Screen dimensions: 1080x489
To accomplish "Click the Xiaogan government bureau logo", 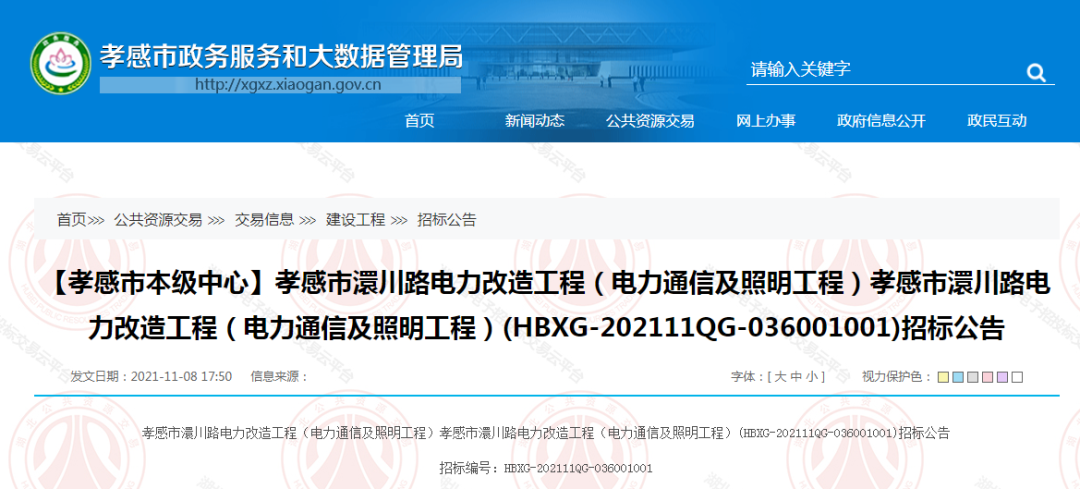I will [61, 63].
